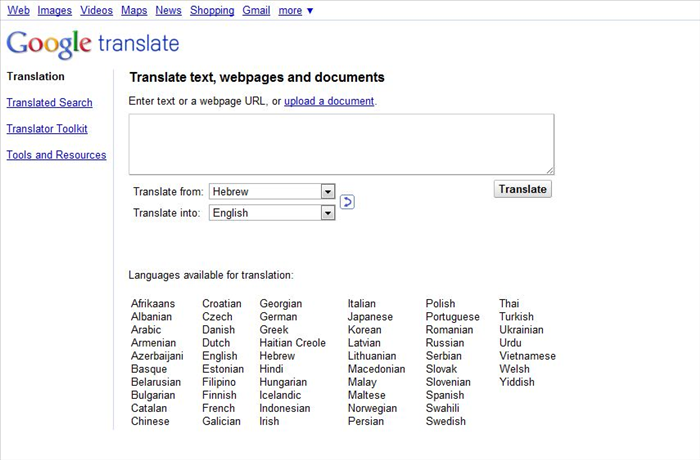This screenshot has width=700, height=460.
Task: Click Basque in the language list
Action: point(149,369)
